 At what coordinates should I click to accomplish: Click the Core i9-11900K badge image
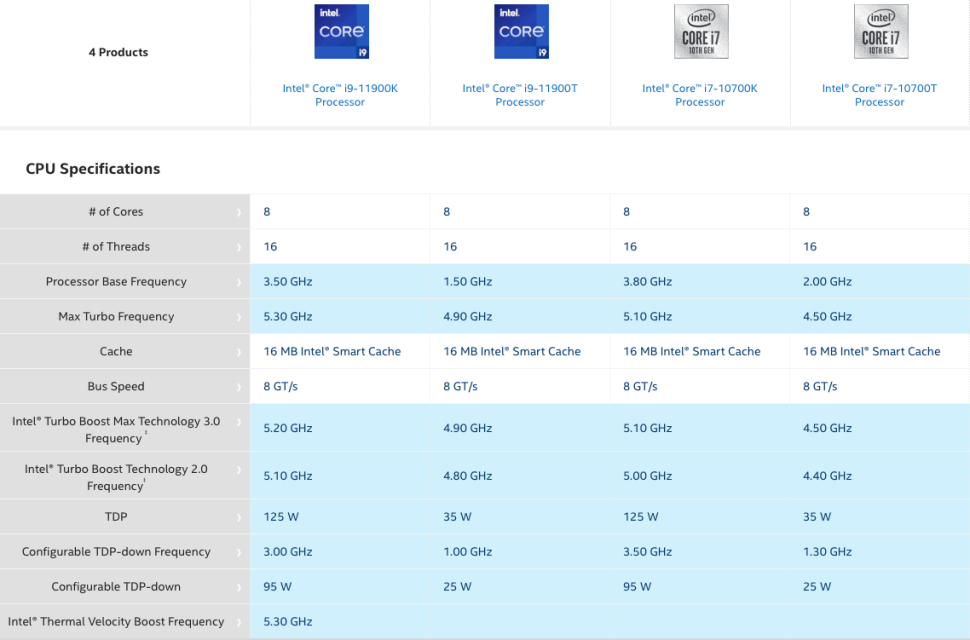point(341,32)
